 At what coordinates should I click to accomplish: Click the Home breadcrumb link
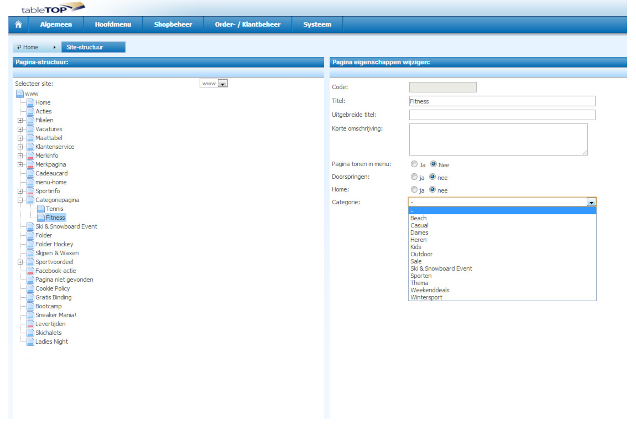[28, 47]
